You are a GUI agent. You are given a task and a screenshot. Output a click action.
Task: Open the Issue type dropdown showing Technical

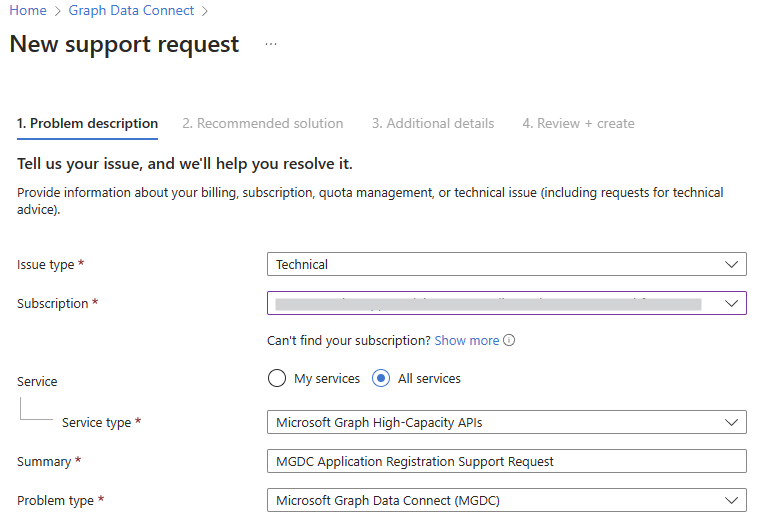pos(507,264)
